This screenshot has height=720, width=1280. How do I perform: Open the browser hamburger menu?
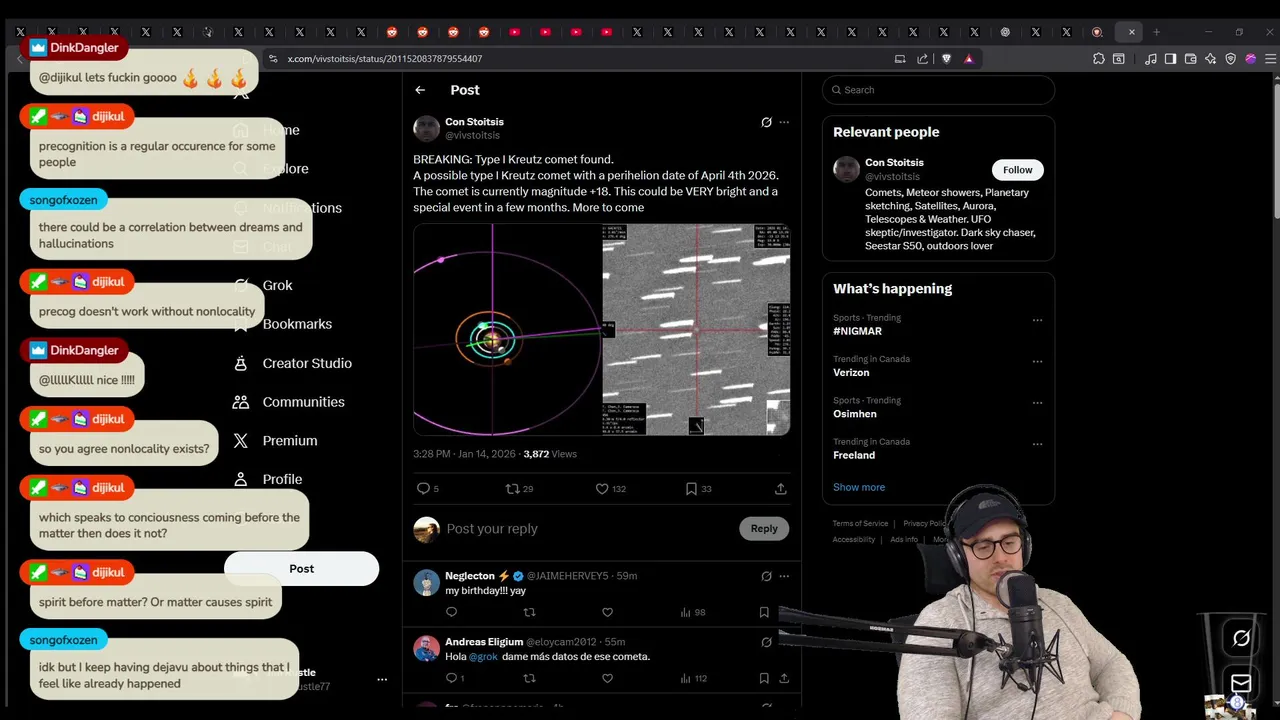coord(1270,59)
